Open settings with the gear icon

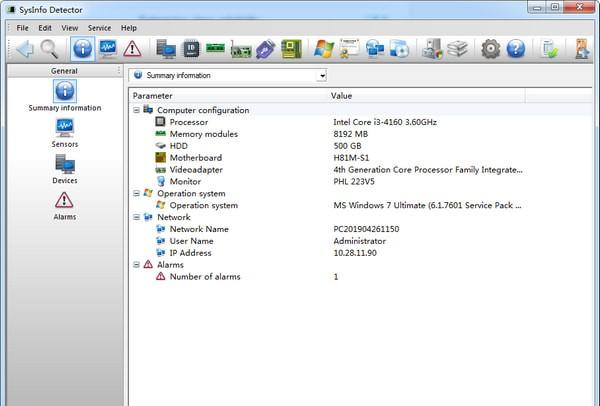click(491, 49)
